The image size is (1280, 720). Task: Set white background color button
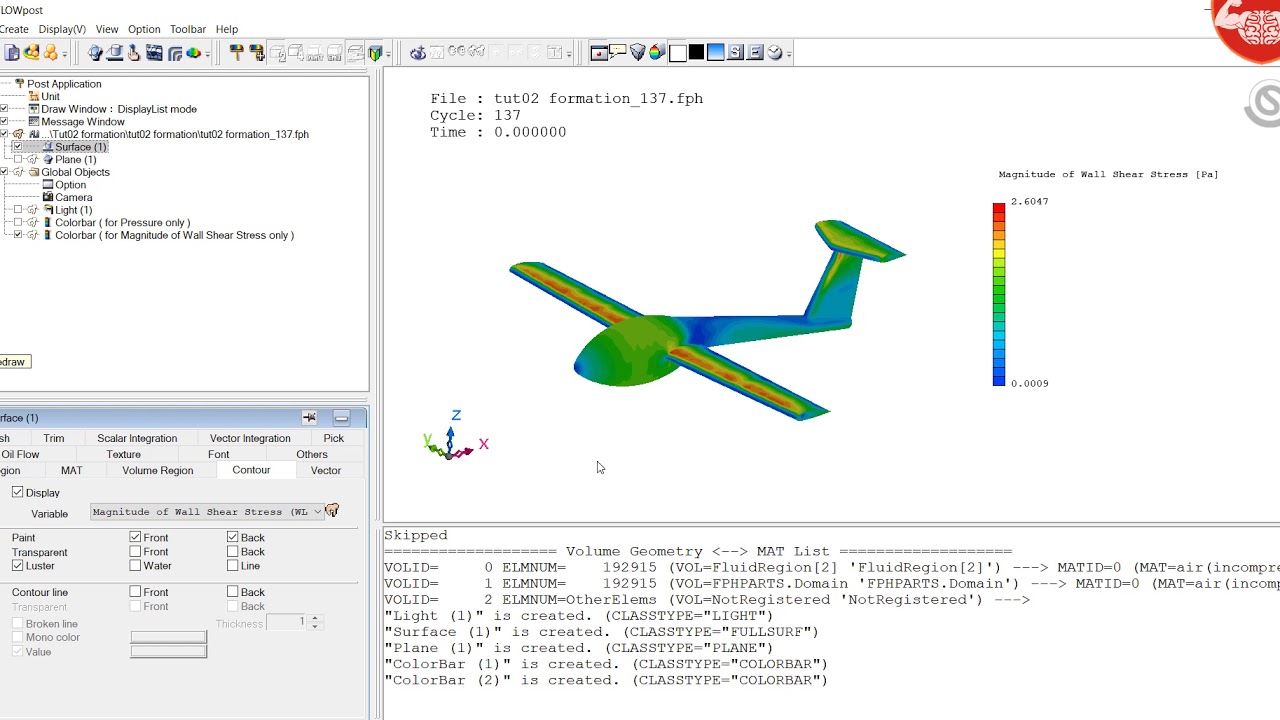[677, 53]
